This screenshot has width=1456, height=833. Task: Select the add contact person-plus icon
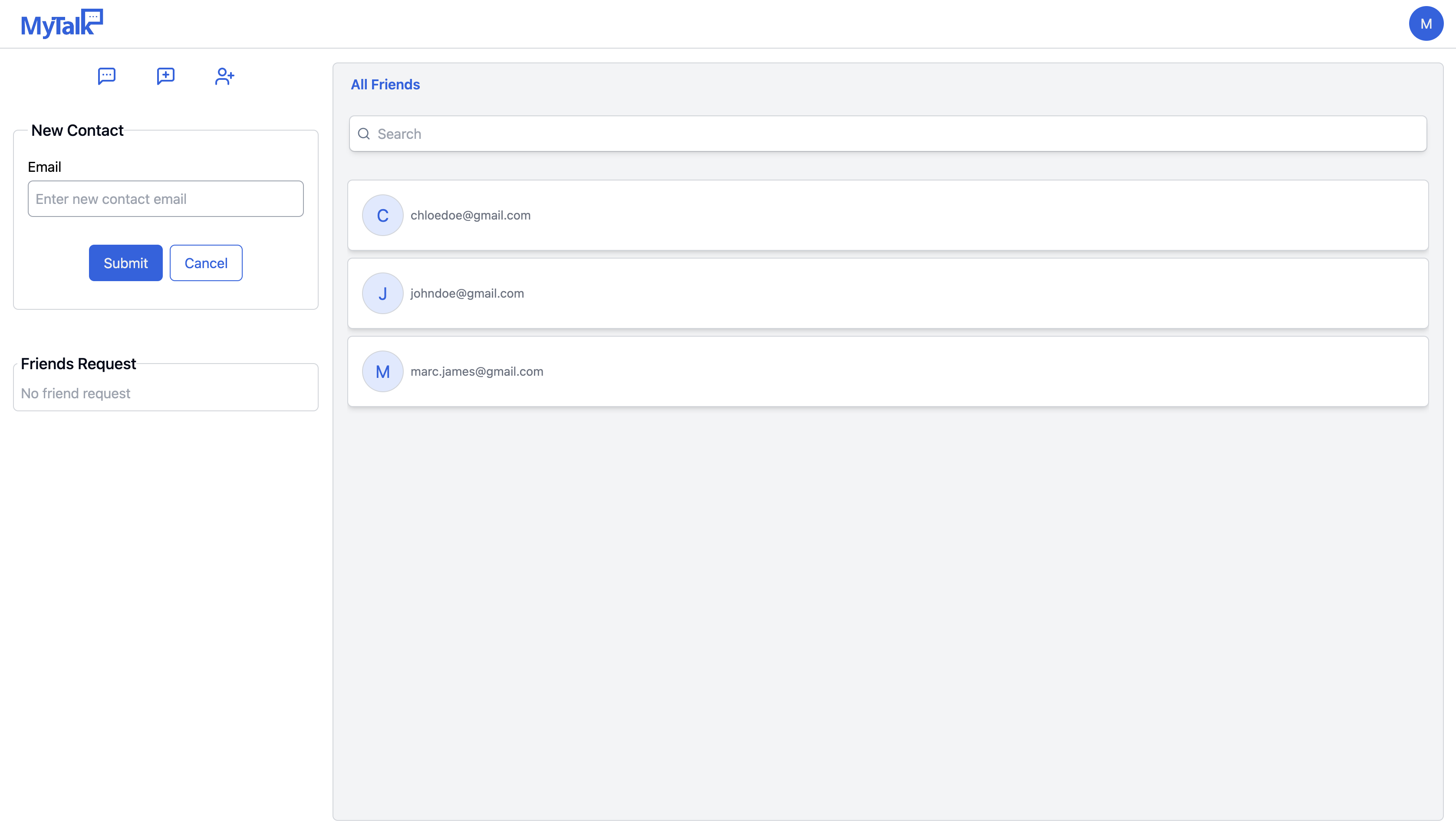point(224,76)
